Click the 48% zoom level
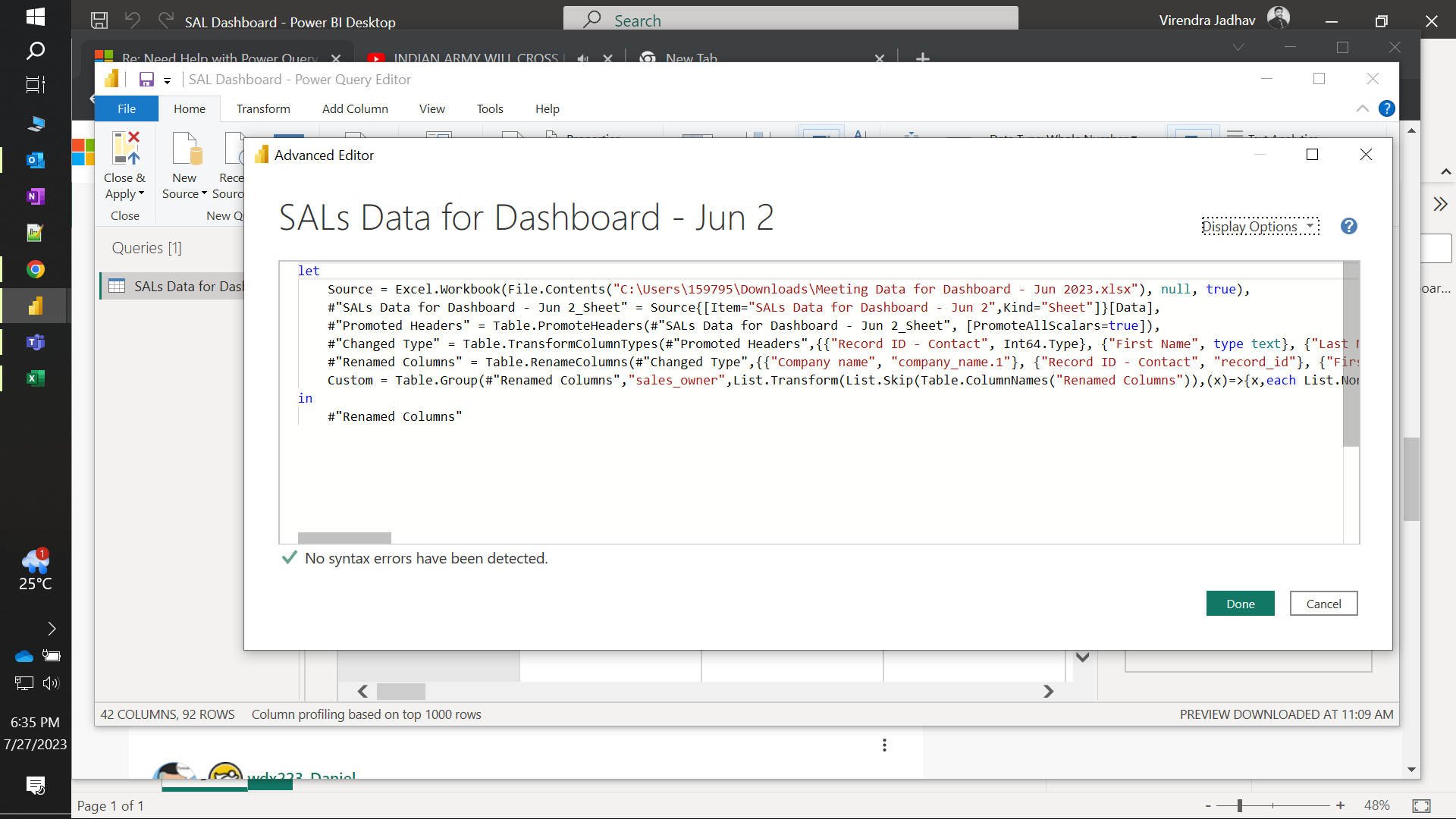Screen dimensions: 1456x819 pos(1376,805)
